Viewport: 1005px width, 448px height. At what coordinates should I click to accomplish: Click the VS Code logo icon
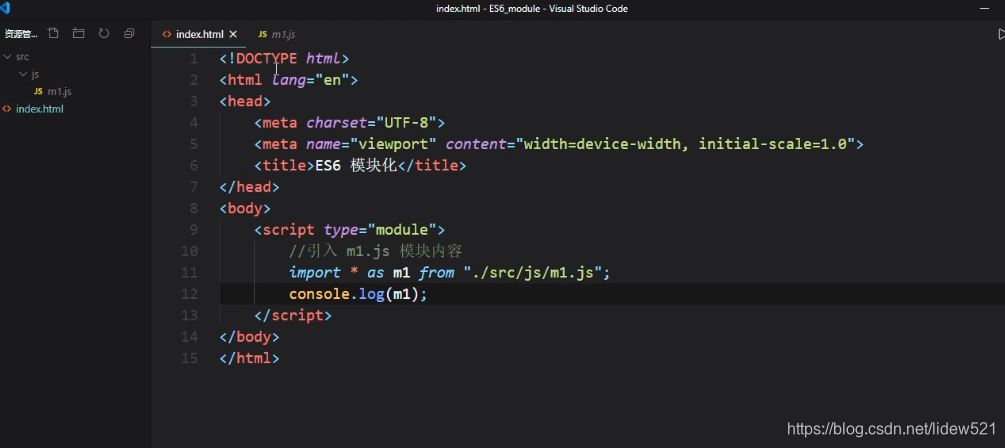[x=6, y=8]
